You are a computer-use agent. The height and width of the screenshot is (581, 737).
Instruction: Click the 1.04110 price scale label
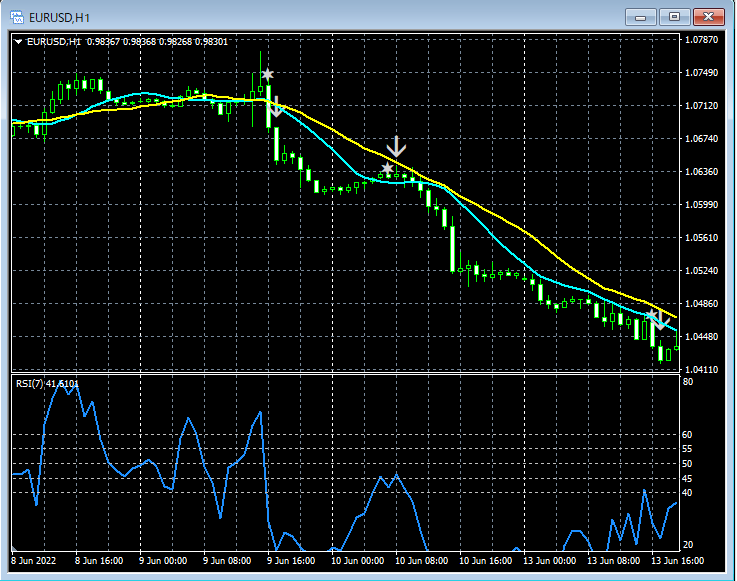click(702, 369)
